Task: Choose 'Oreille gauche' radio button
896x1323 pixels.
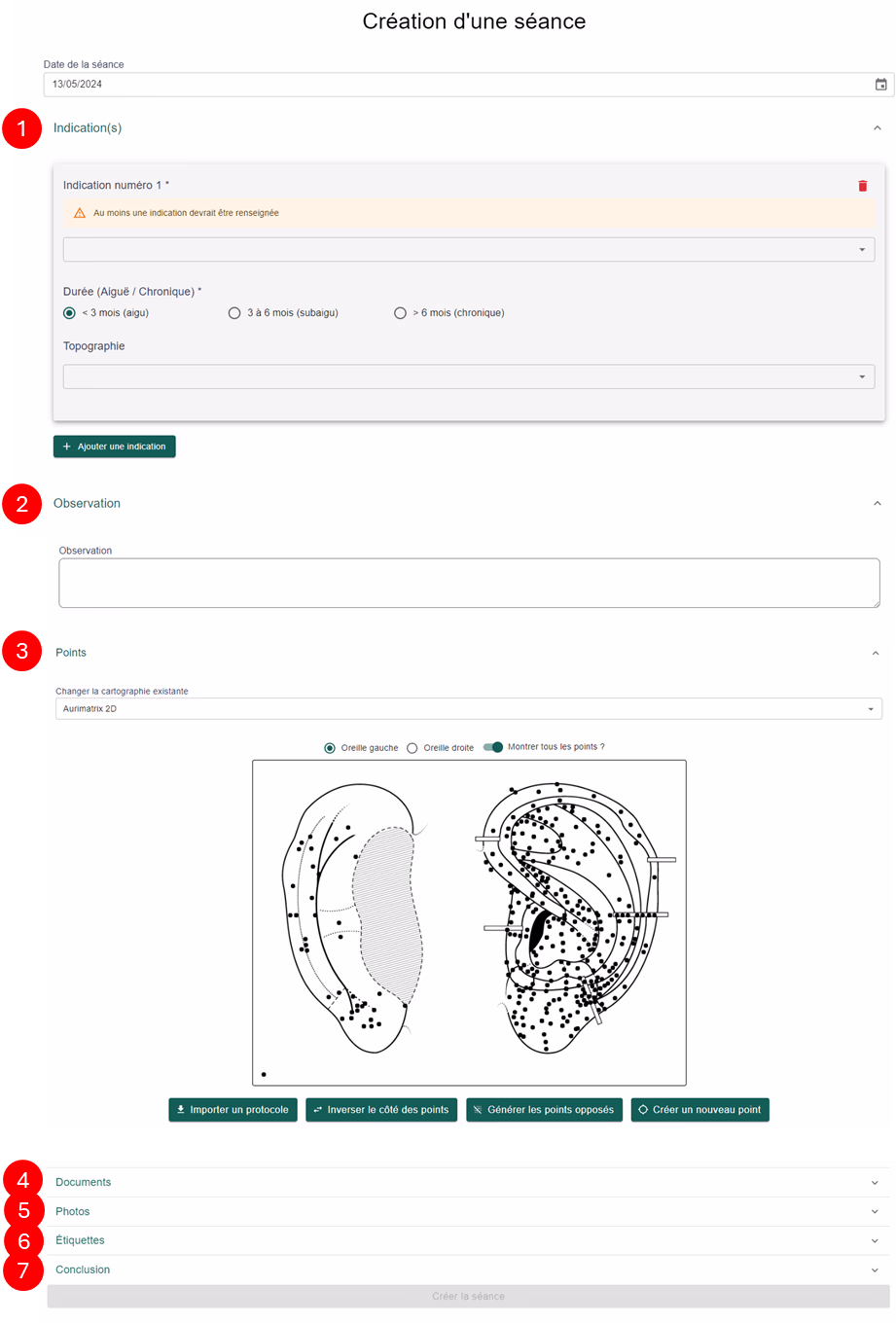Action: click(330, 748)
